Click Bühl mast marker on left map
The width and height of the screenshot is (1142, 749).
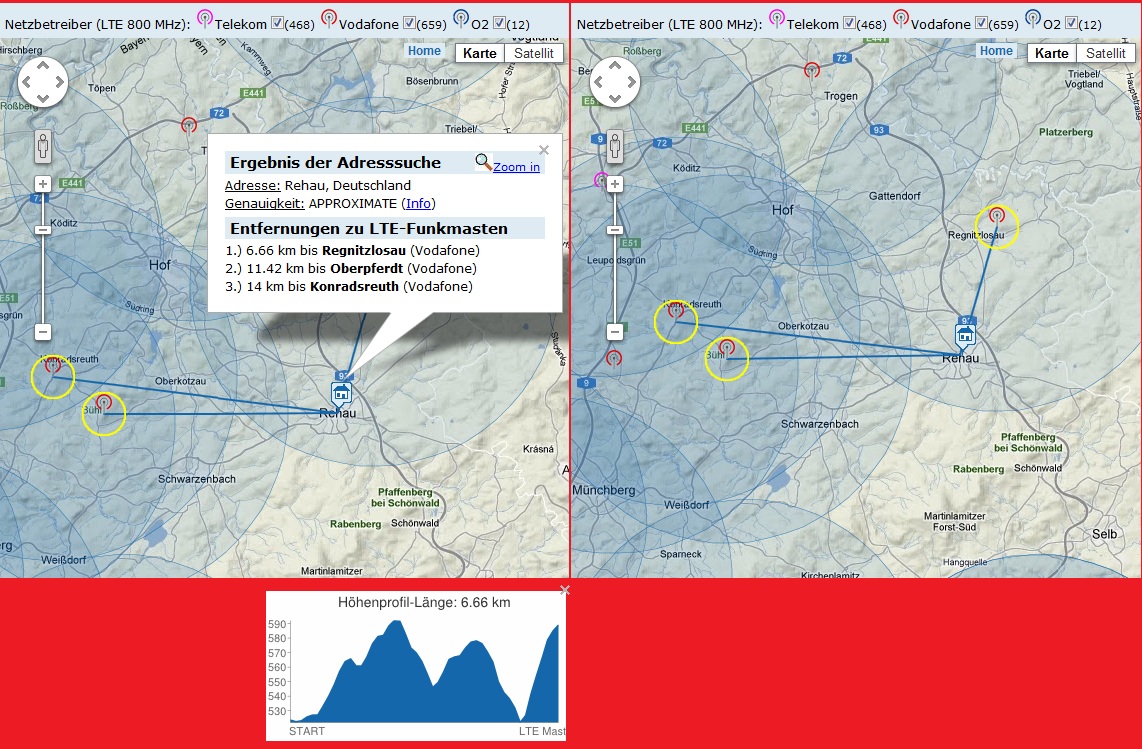point(104,403)
